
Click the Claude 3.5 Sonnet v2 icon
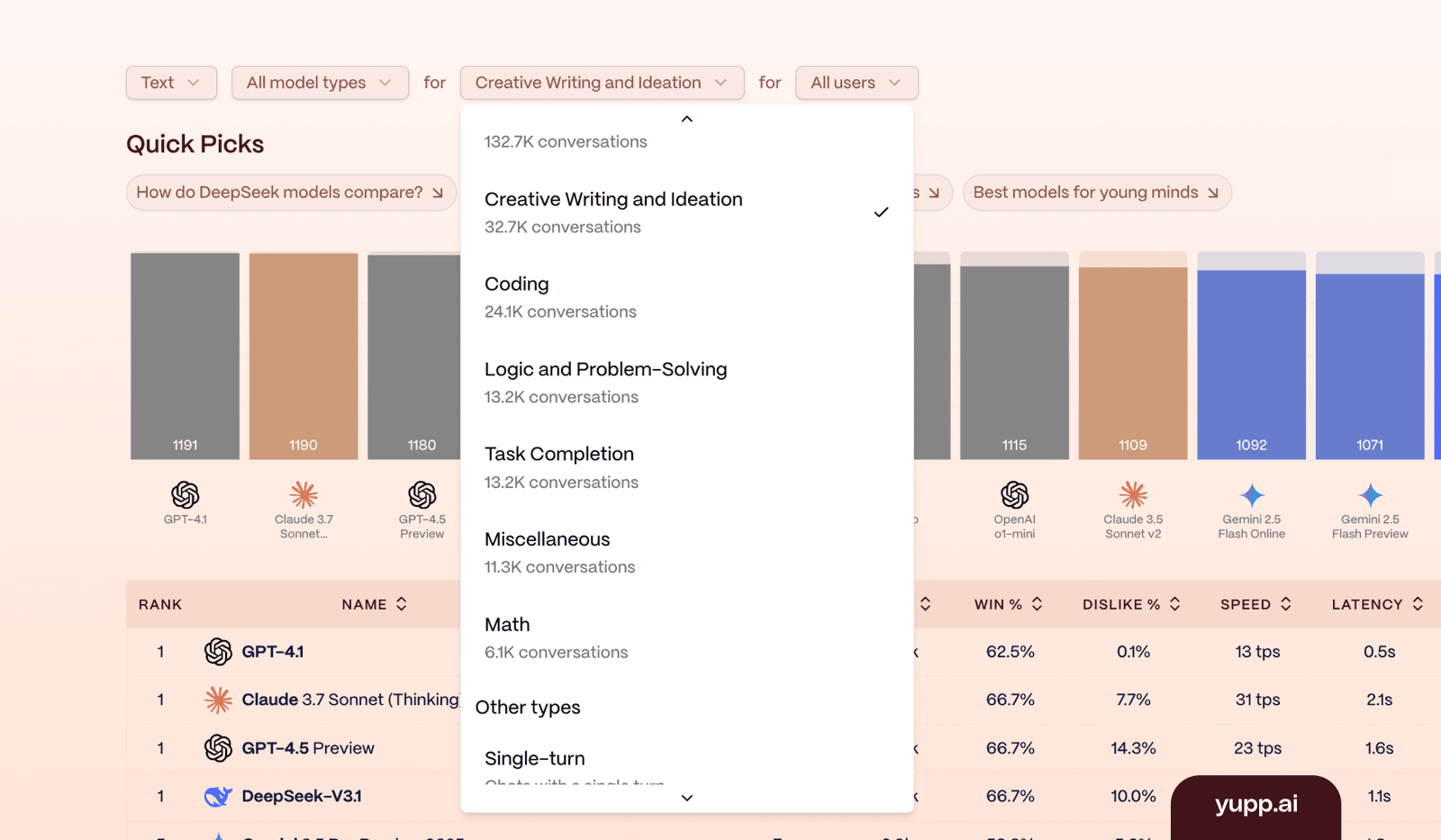pyautogui.click(x=1133, y=494)
